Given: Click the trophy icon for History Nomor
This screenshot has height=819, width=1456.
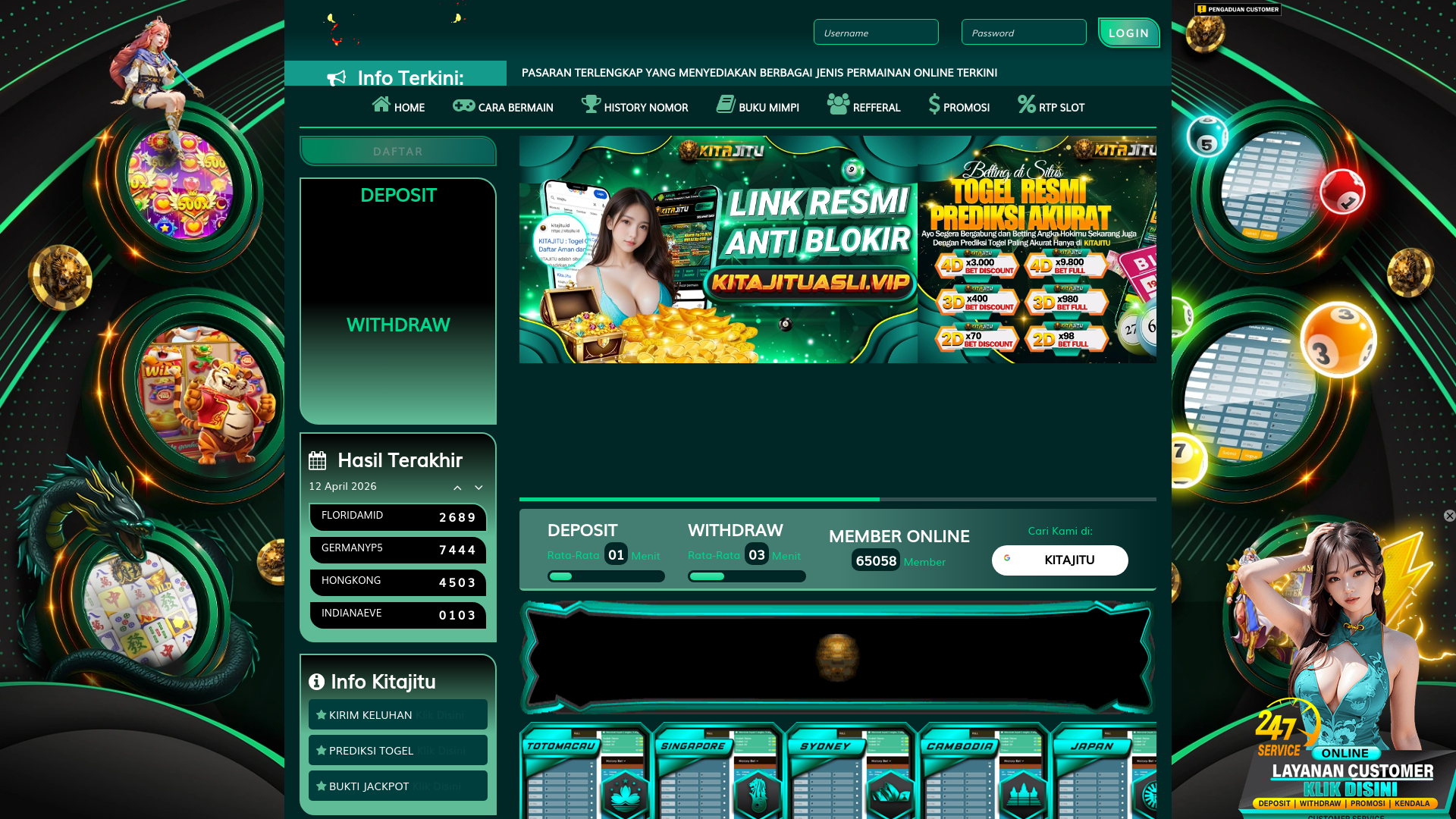Looking at the screenshot, I should (591, 105).
